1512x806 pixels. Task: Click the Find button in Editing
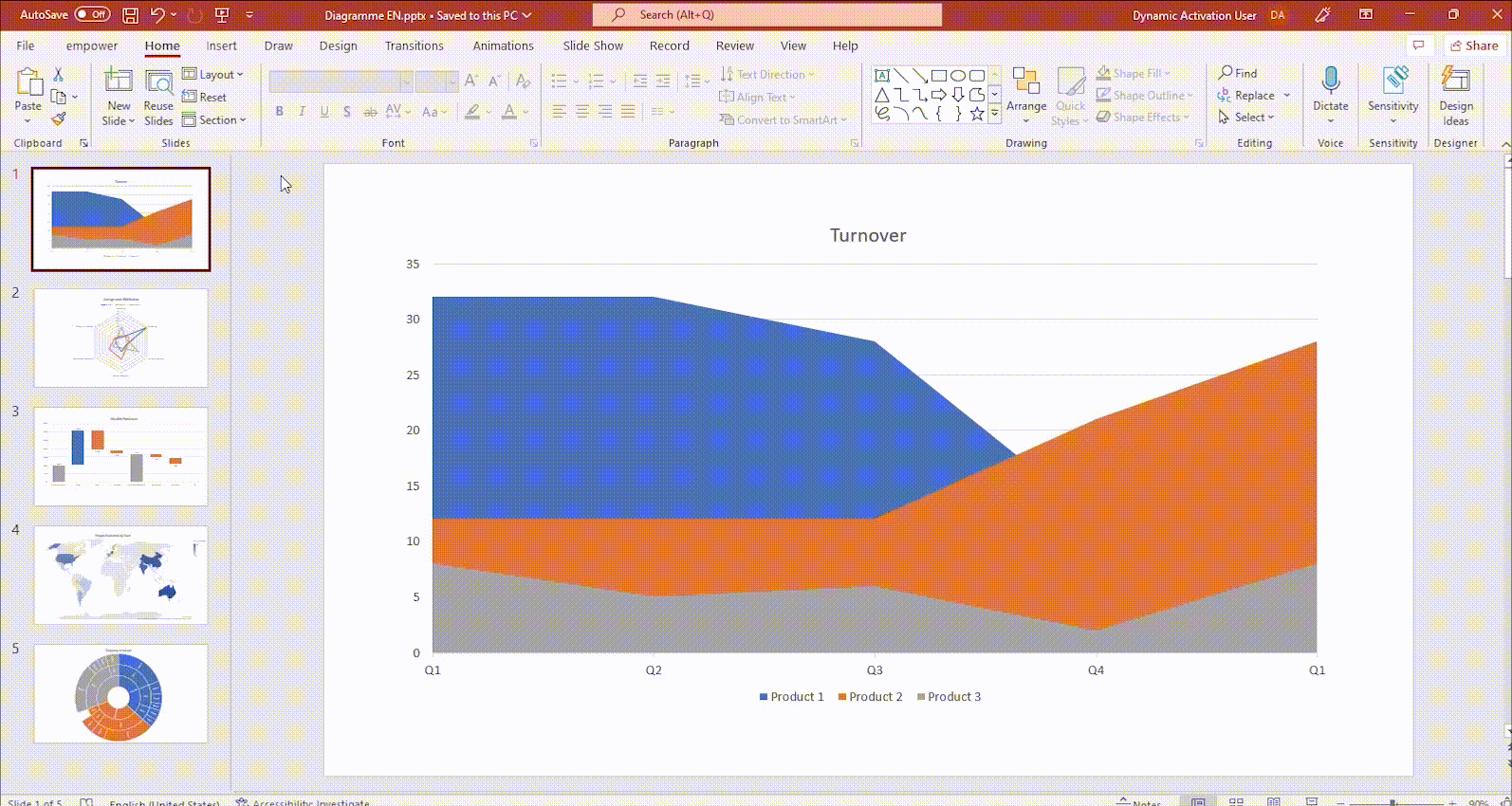(1238, 73)
